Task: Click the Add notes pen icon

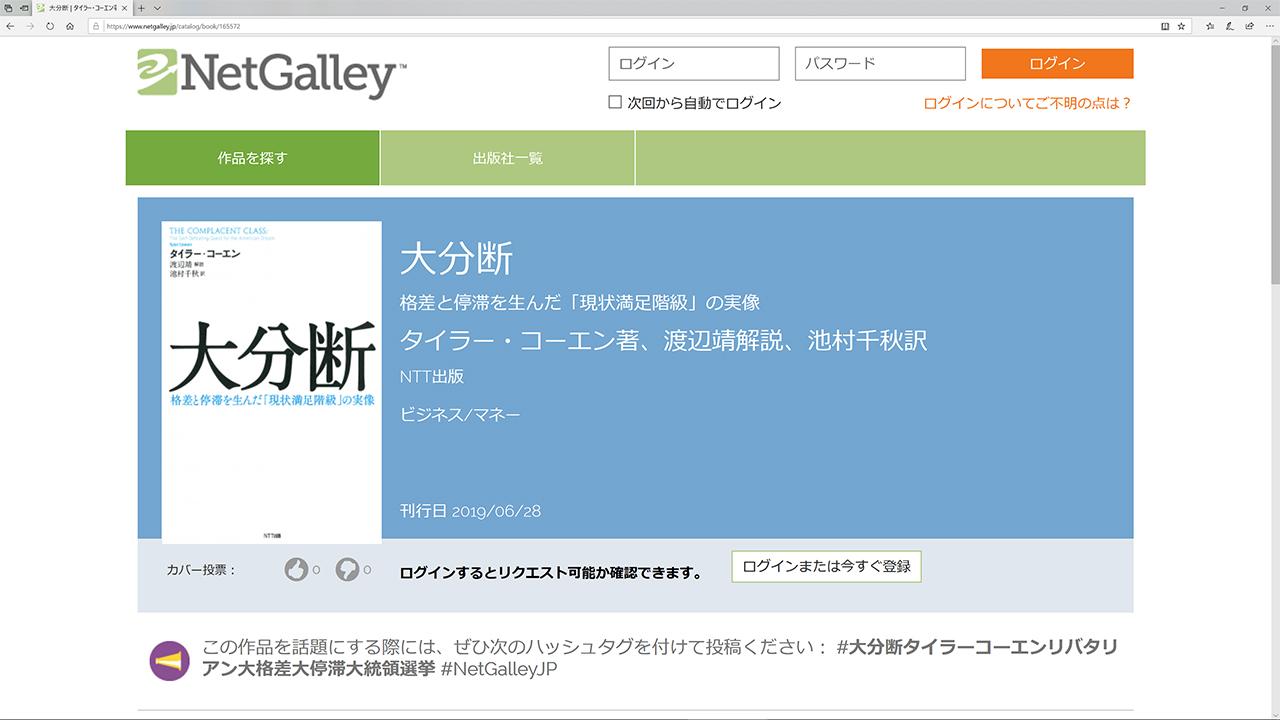Action: tap(1230, 26)
